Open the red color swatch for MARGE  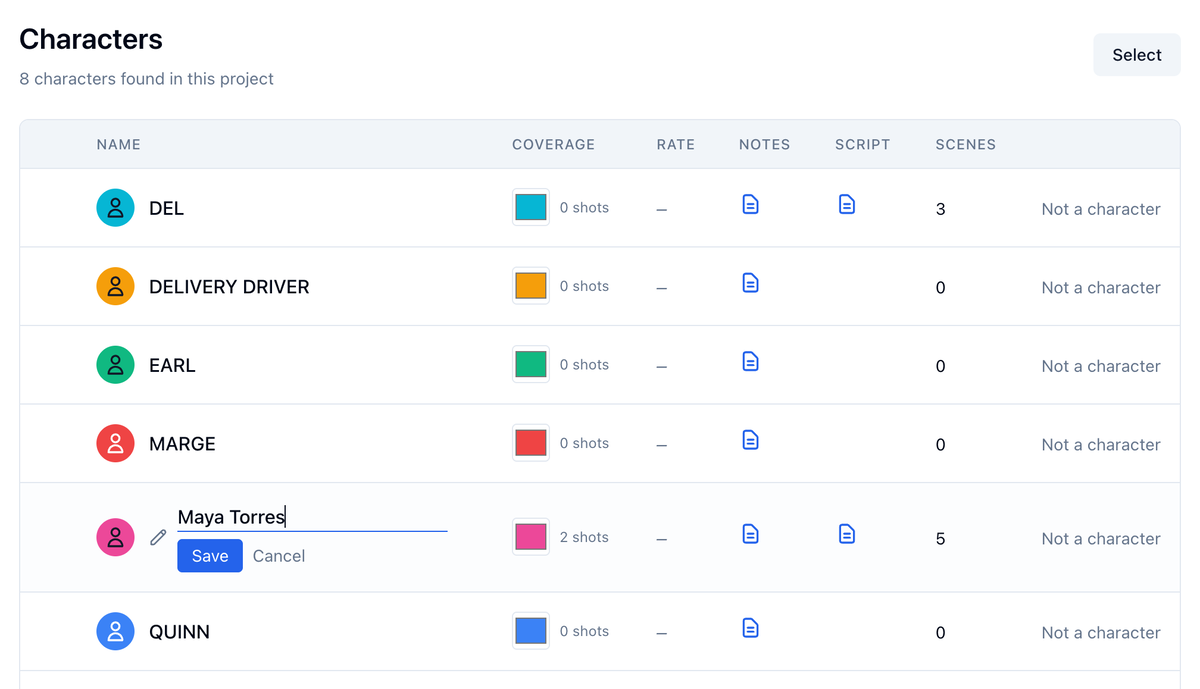531,442
